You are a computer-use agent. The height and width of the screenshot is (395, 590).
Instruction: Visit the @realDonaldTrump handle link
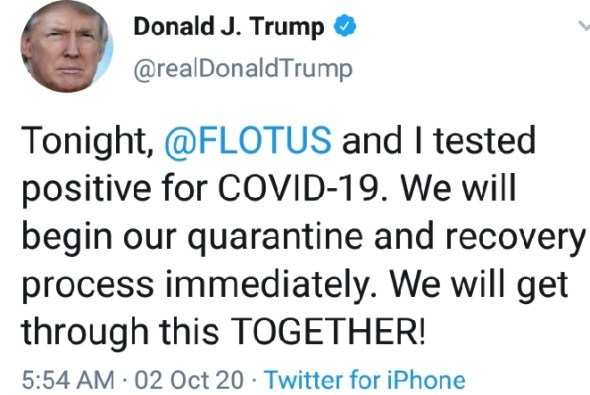[x=243, y=68]
